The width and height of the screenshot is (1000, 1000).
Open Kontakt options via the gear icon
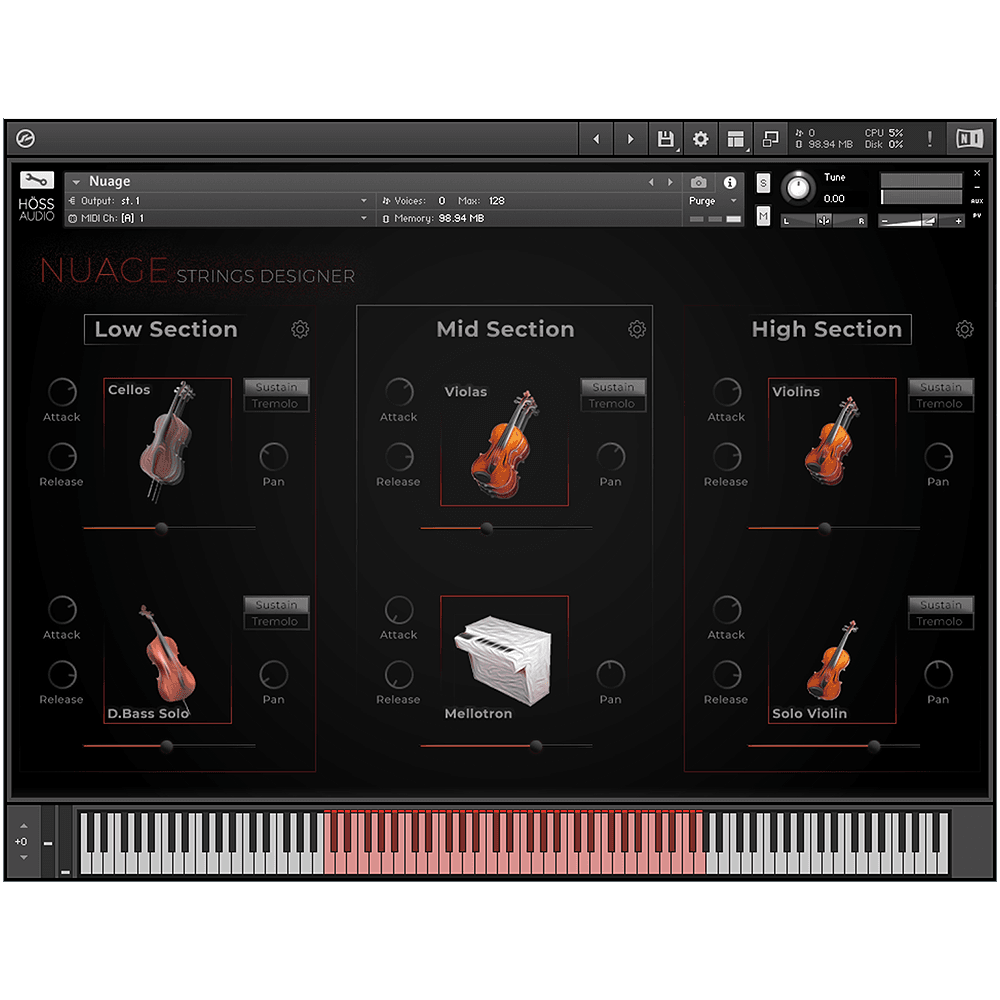(700, 139)
